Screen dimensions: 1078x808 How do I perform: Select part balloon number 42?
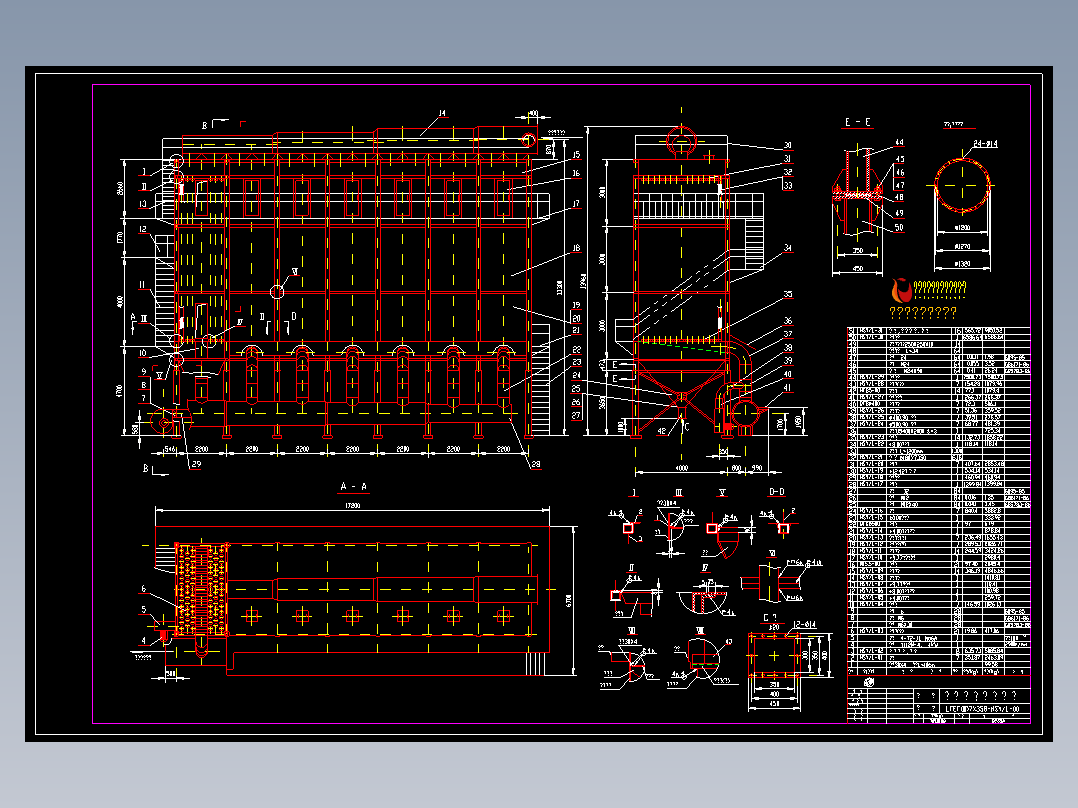[x=661, y=432]
